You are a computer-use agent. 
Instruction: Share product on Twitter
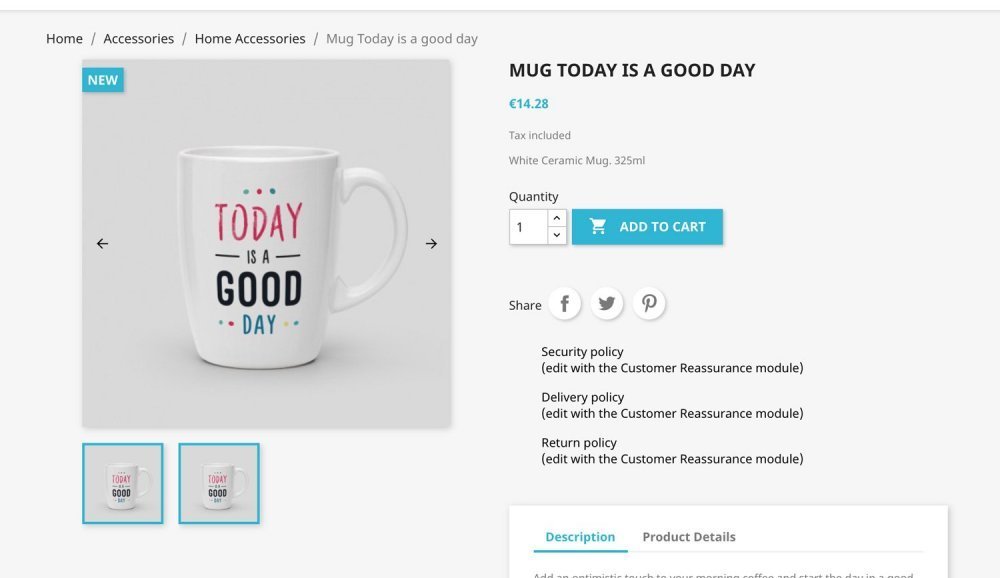coord(607,304)
